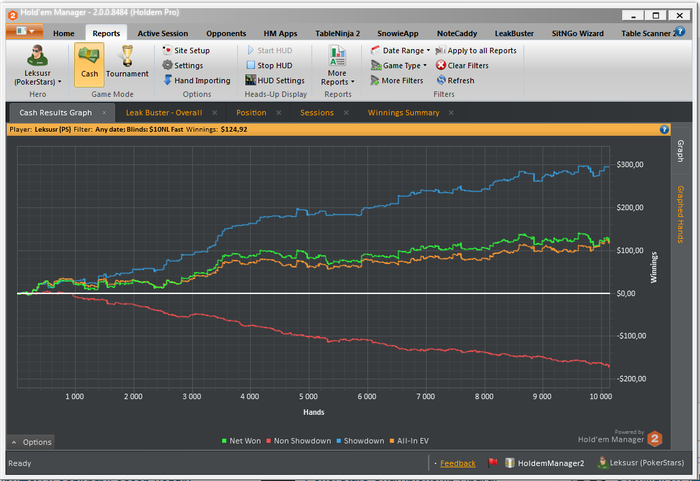
Task: Open Site Setup options
Action: click(186, 50)
